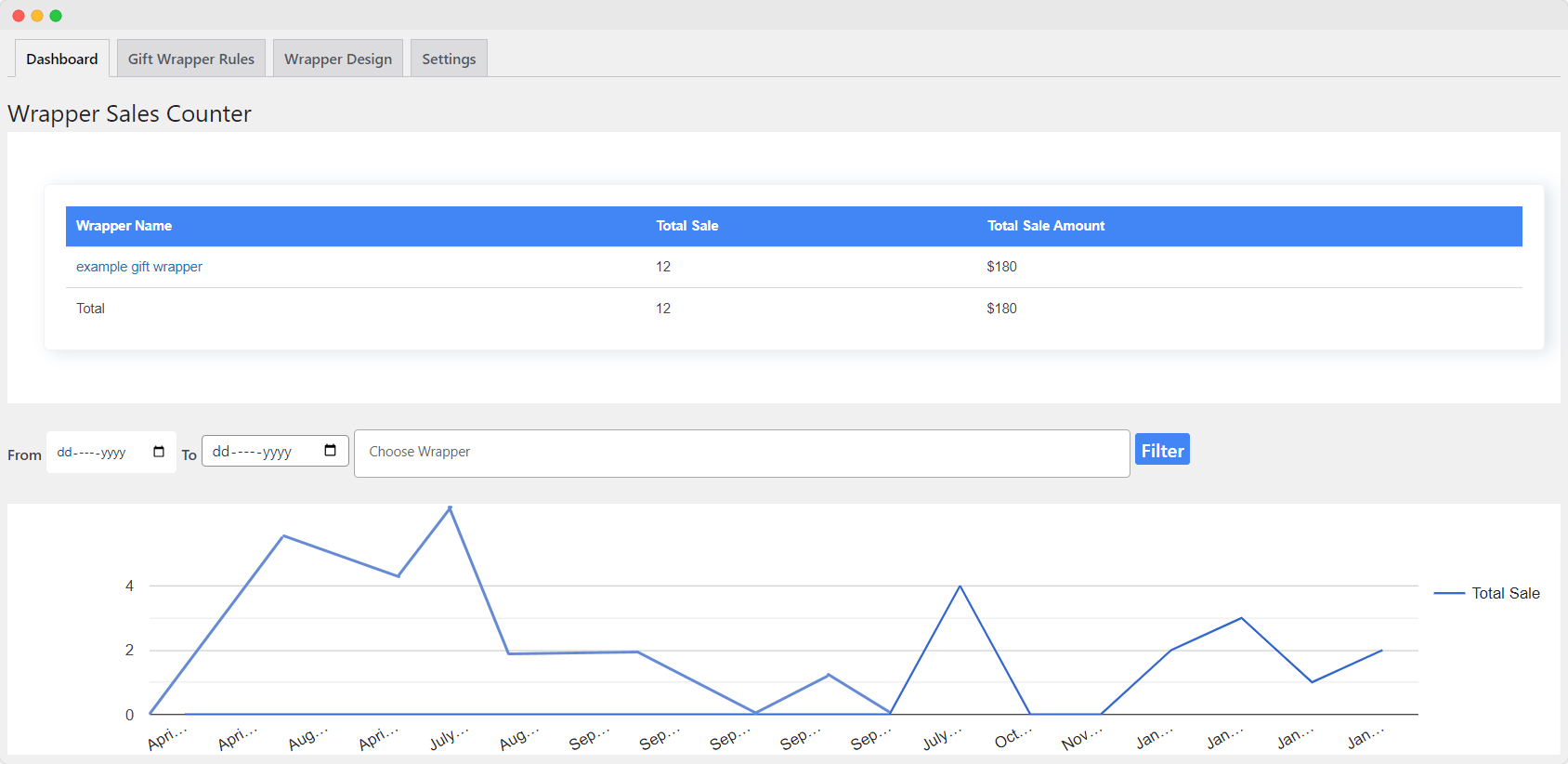Open the Gift Wrapper Rules tab
This screenshot has height=764, width=1568.
(191, 59)
